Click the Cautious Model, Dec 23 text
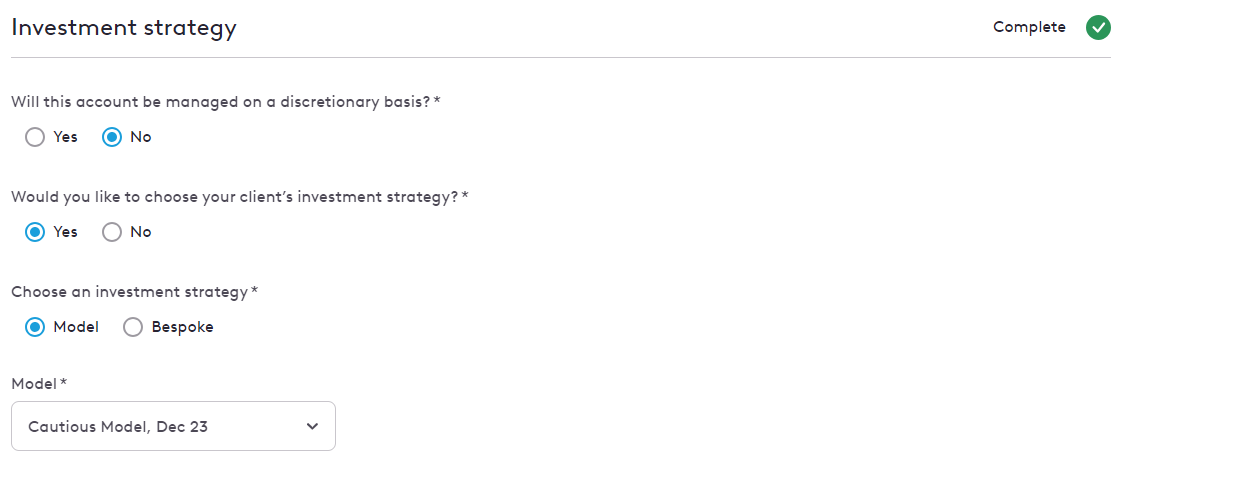 coord(118,427)
